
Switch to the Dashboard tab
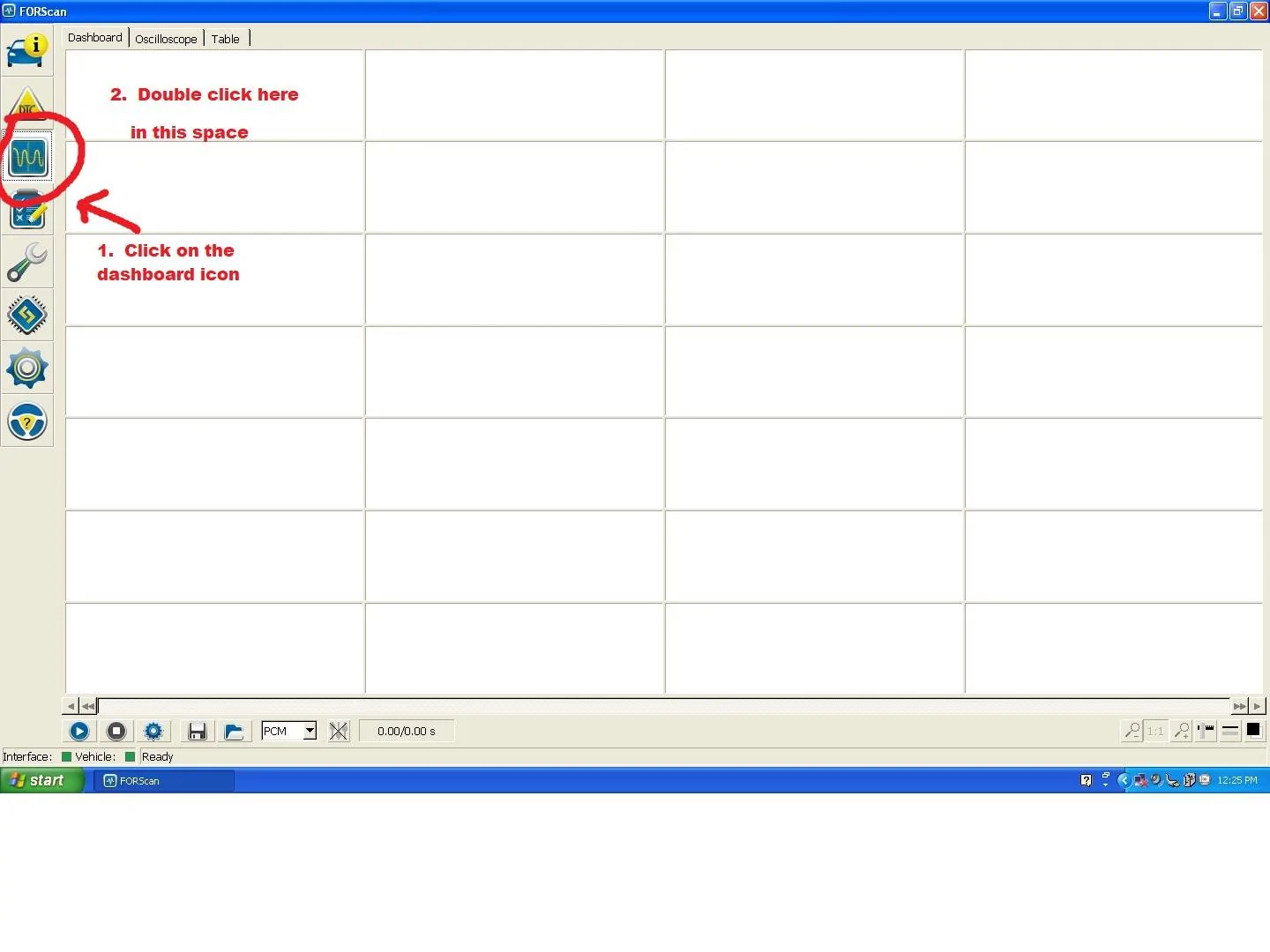point(95,38)
